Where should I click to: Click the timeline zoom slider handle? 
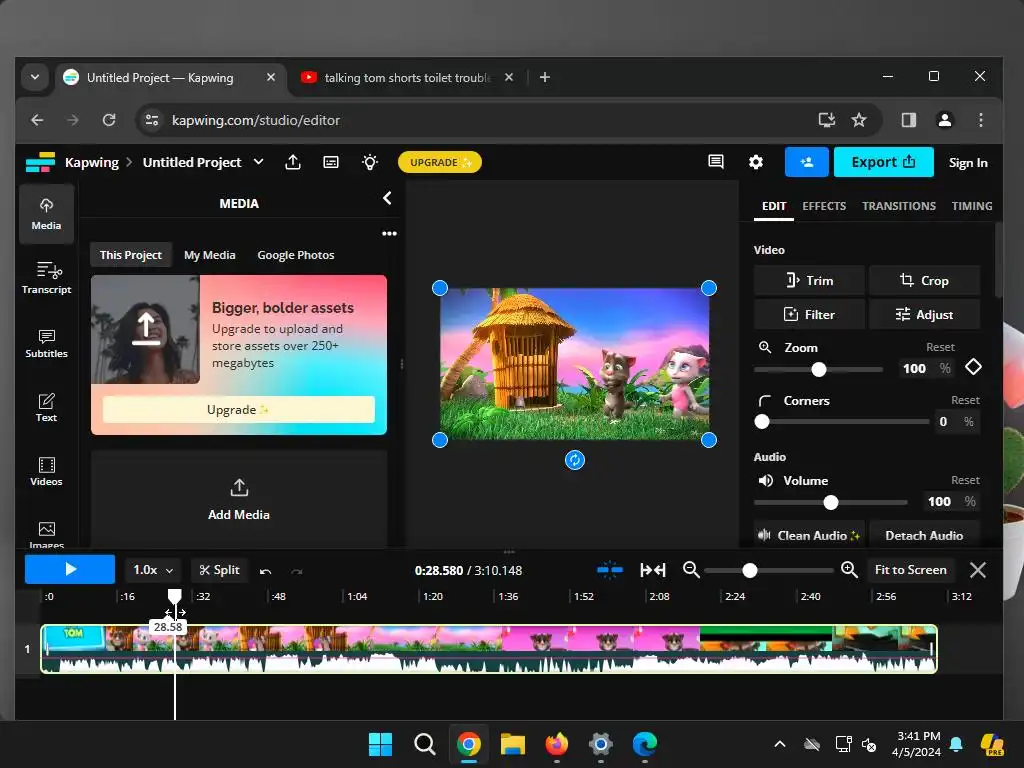tap(750, 570)
